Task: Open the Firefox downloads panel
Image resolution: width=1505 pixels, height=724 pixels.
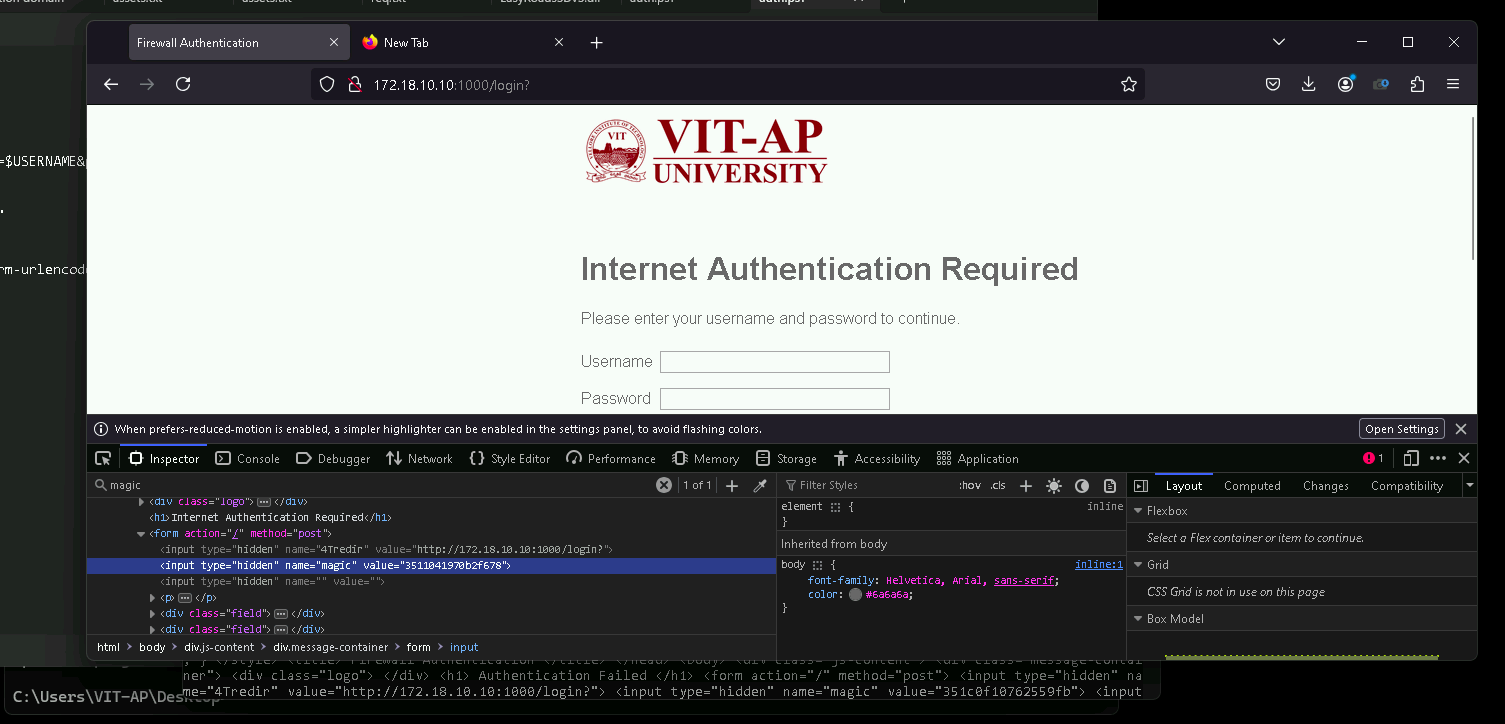Action: click(x=1308, y=85)
